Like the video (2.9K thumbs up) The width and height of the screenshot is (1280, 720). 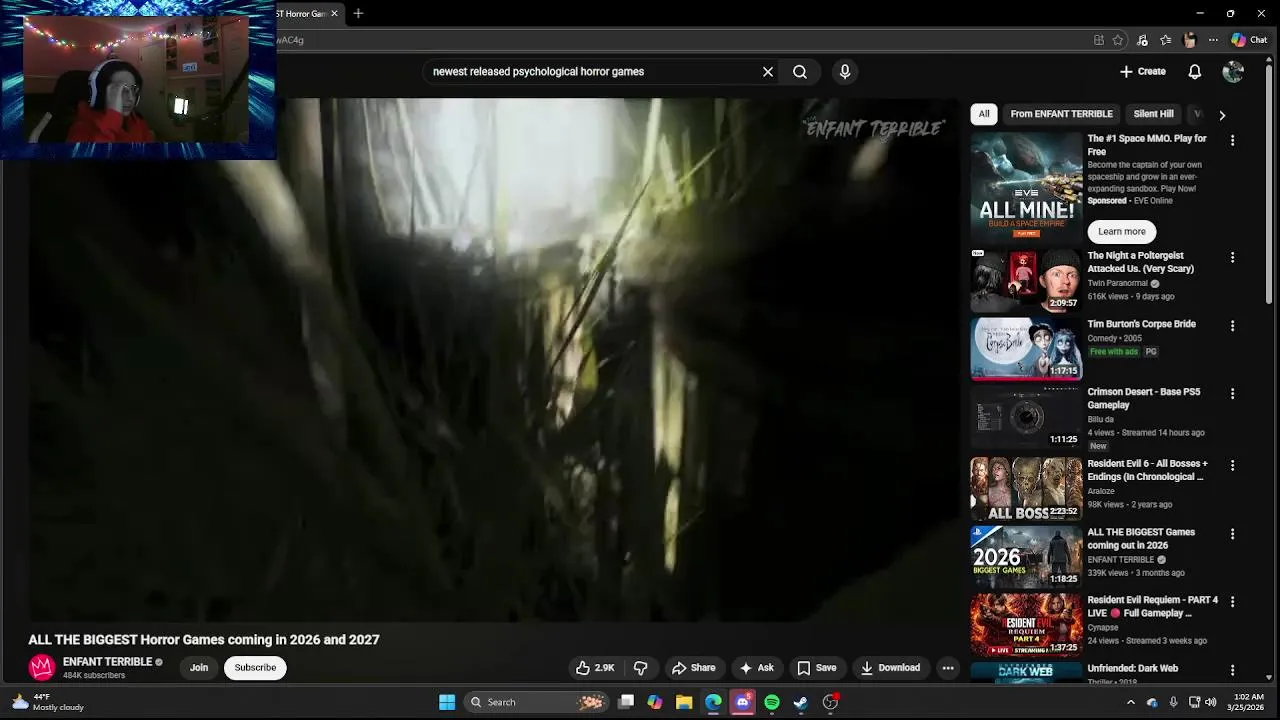pyautogui.click(x=595, y=668)
